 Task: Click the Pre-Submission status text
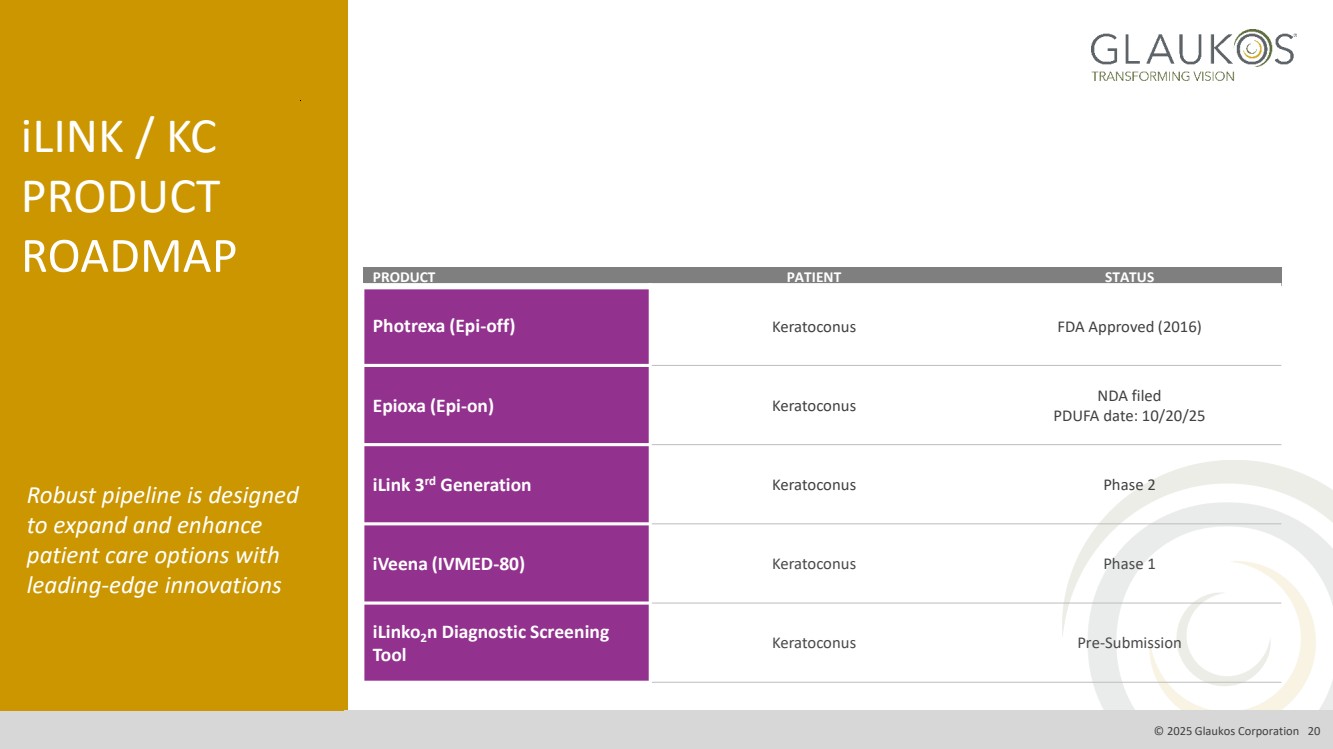coord(1129,643)
